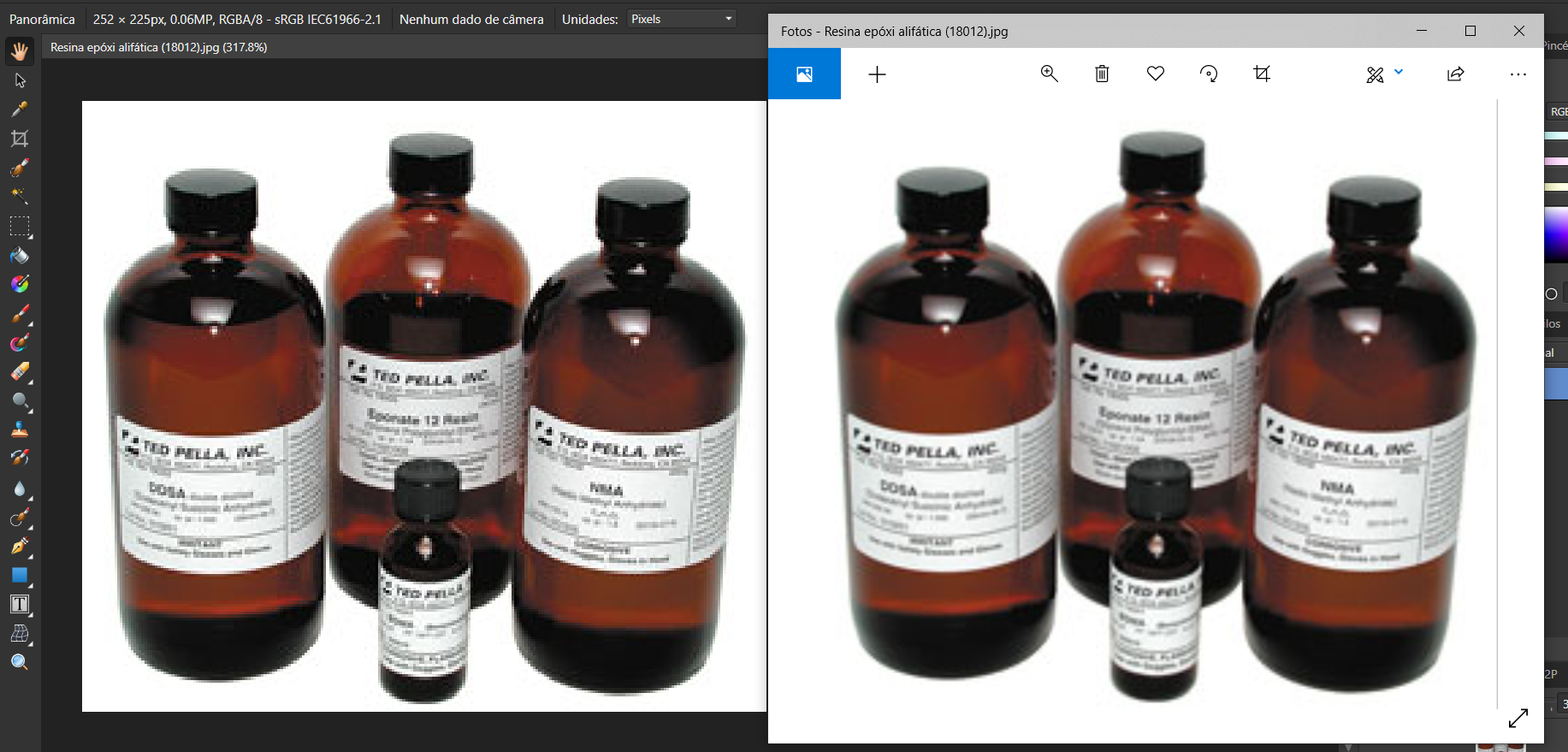Click the Panorâmica label in context toolbar
The image size is (1568, 752).
tap(42, 19)
